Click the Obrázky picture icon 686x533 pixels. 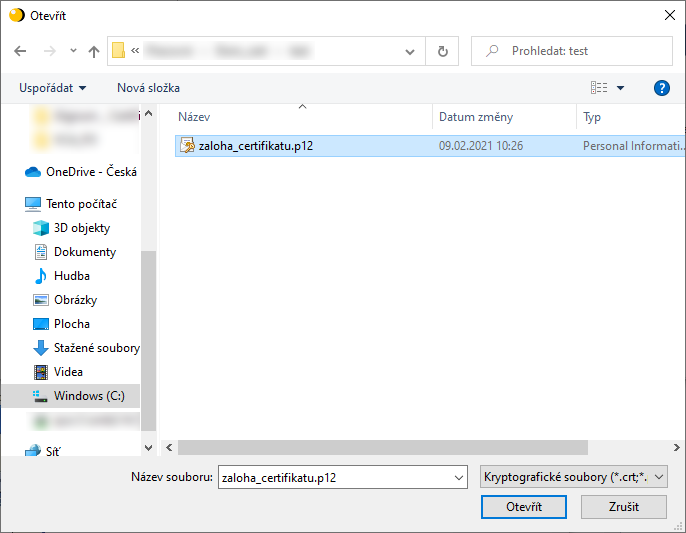click(41, 300)
